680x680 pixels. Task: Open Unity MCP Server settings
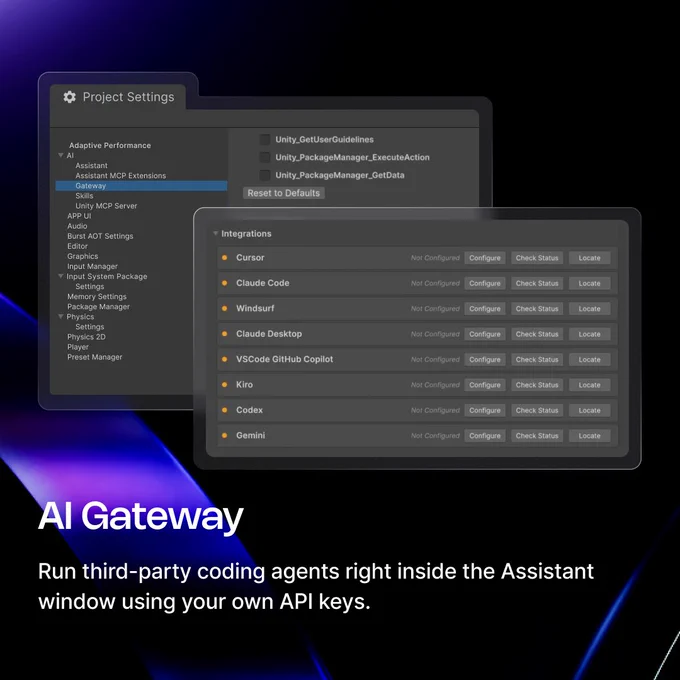tap(106, 206)
